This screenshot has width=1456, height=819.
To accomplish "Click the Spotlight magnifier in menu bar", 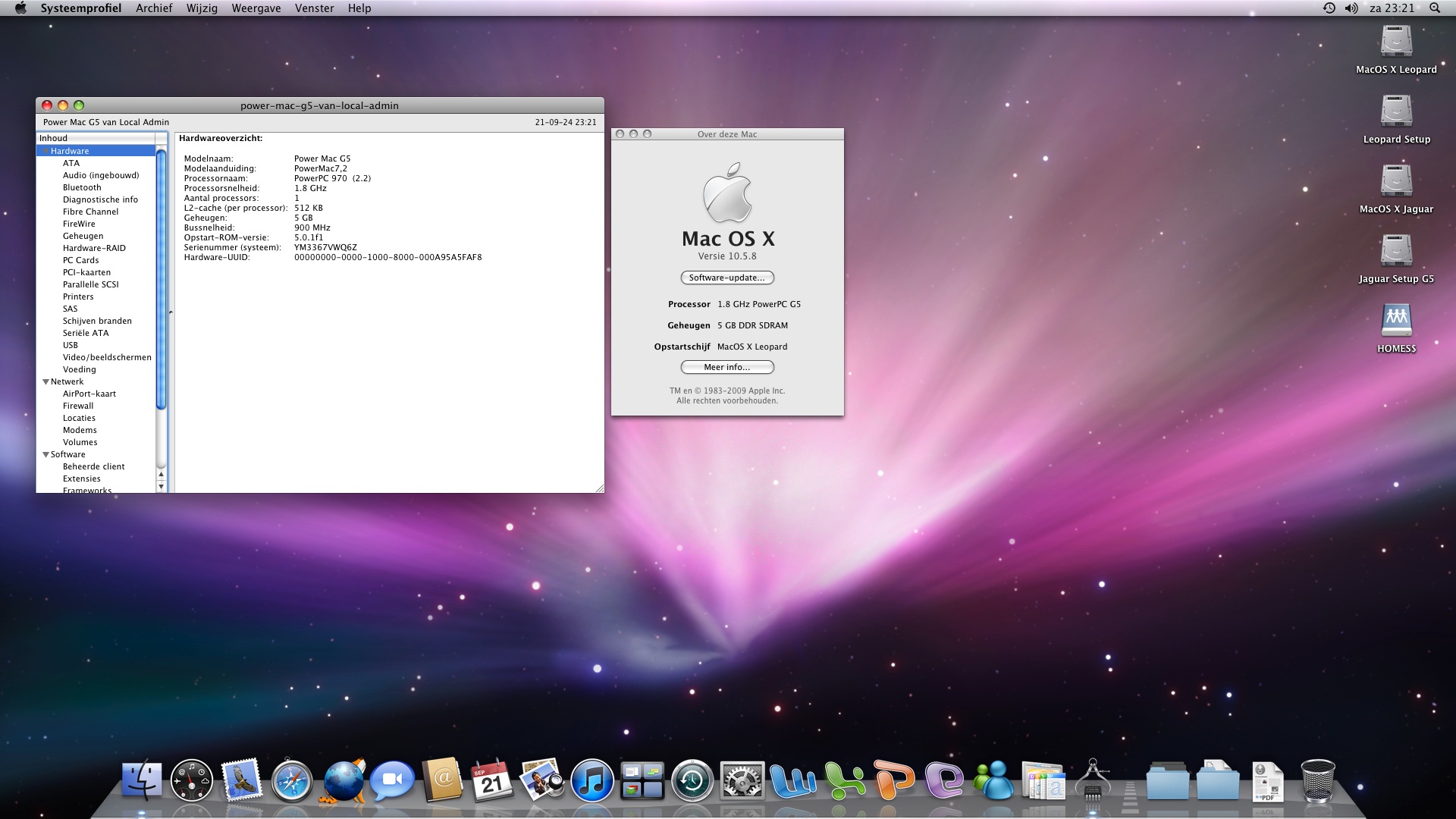I will click(x=1435, y=8).
